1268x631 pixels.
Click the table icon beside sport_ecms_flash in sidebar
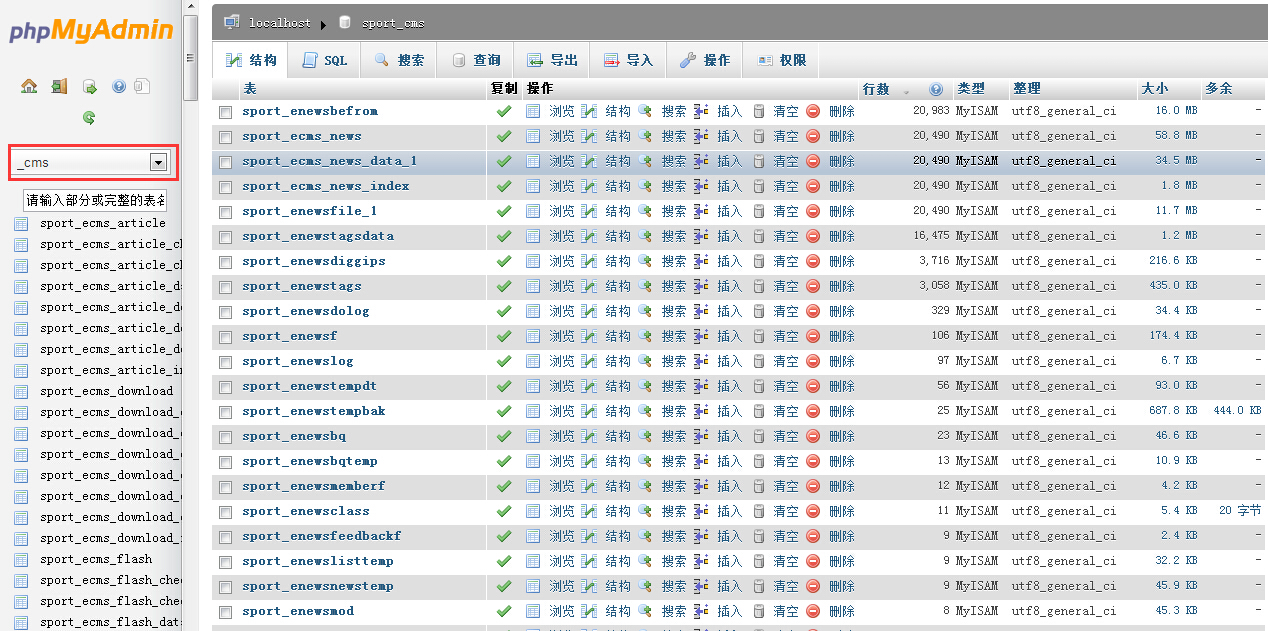(21, 560)
